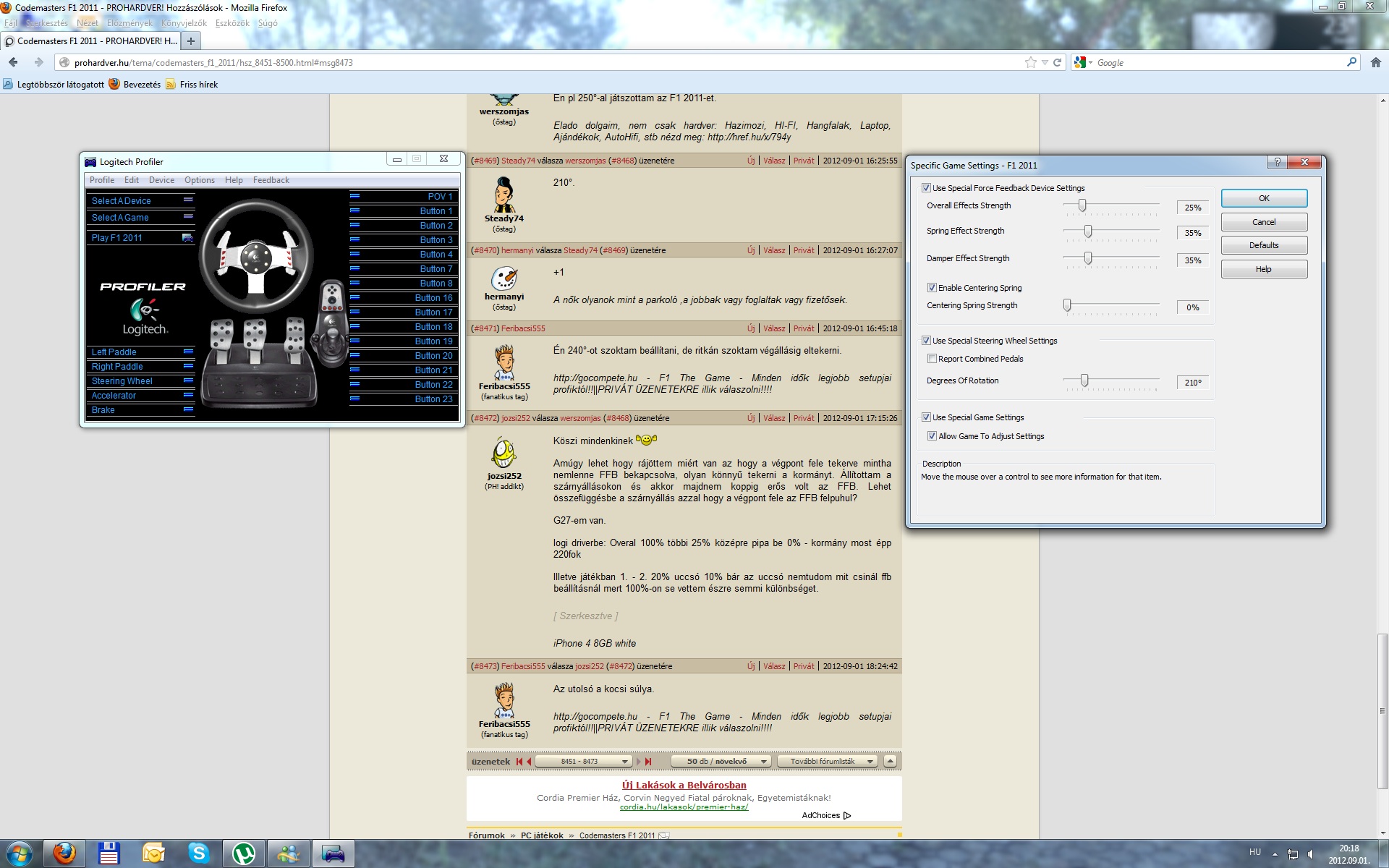Toggle Enable Centering Spring checkbox

pos(932,288)
